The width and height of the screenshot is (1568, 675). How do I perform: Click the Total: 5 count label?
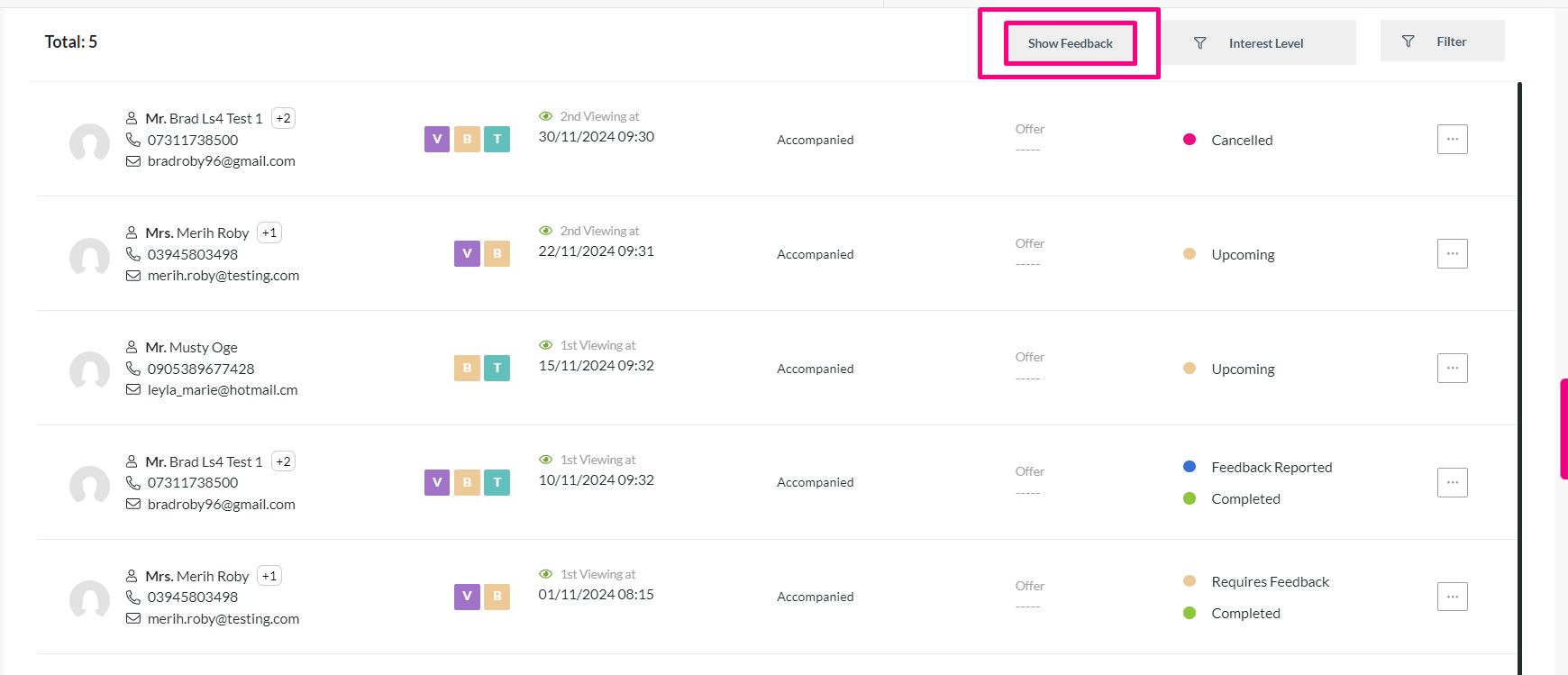tap(71, 41)
